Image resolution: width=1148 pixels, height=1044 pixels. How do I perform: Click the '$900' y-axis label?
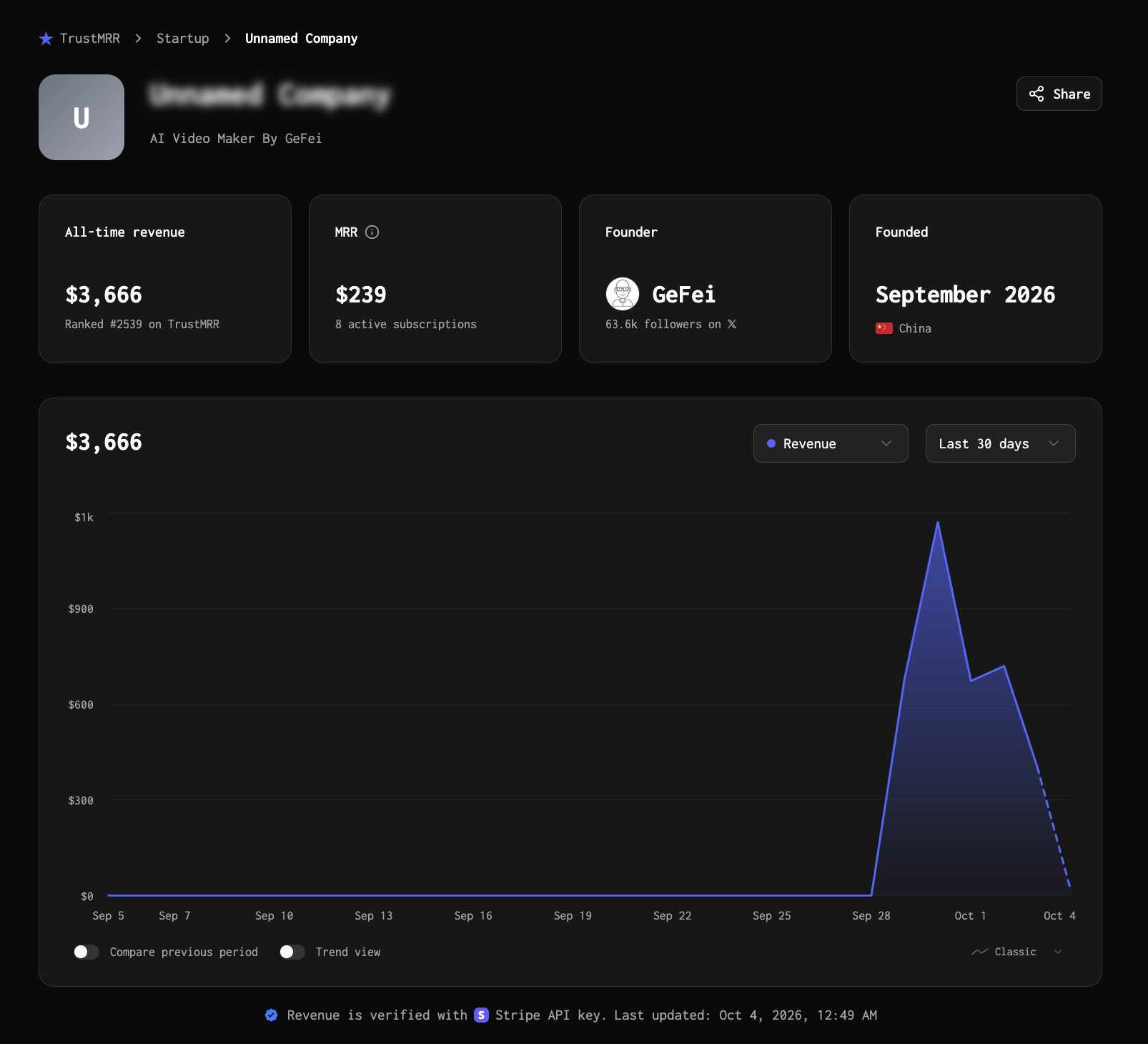coord(81,609)
